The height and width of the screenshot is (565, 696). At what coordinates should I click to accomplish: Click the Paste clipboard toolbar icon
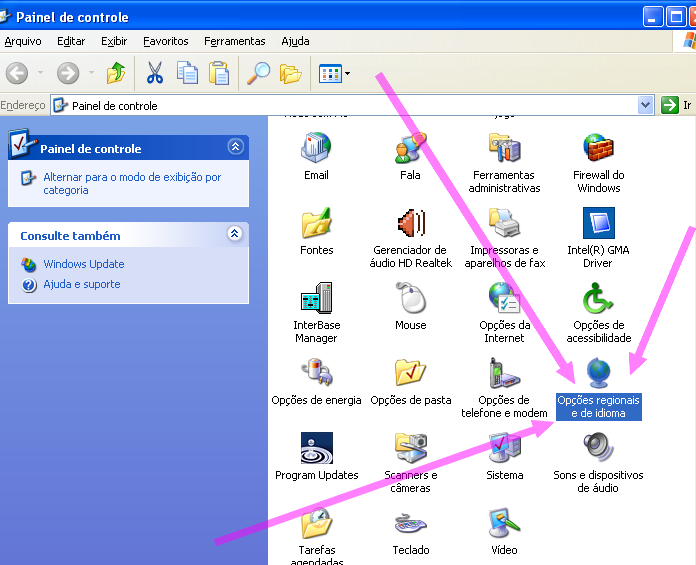(219, 73)
